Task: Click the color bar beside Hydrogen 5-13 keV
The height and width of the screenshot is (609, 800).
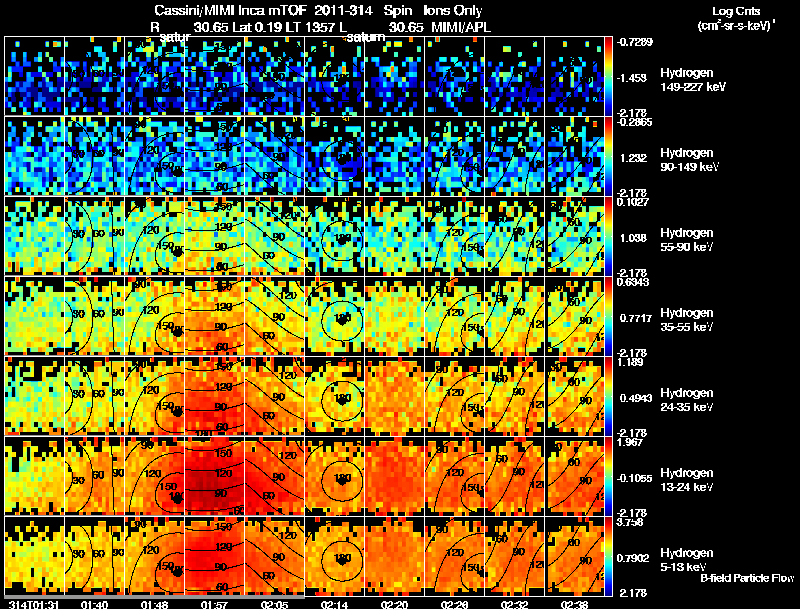Action: coord(608,556)
